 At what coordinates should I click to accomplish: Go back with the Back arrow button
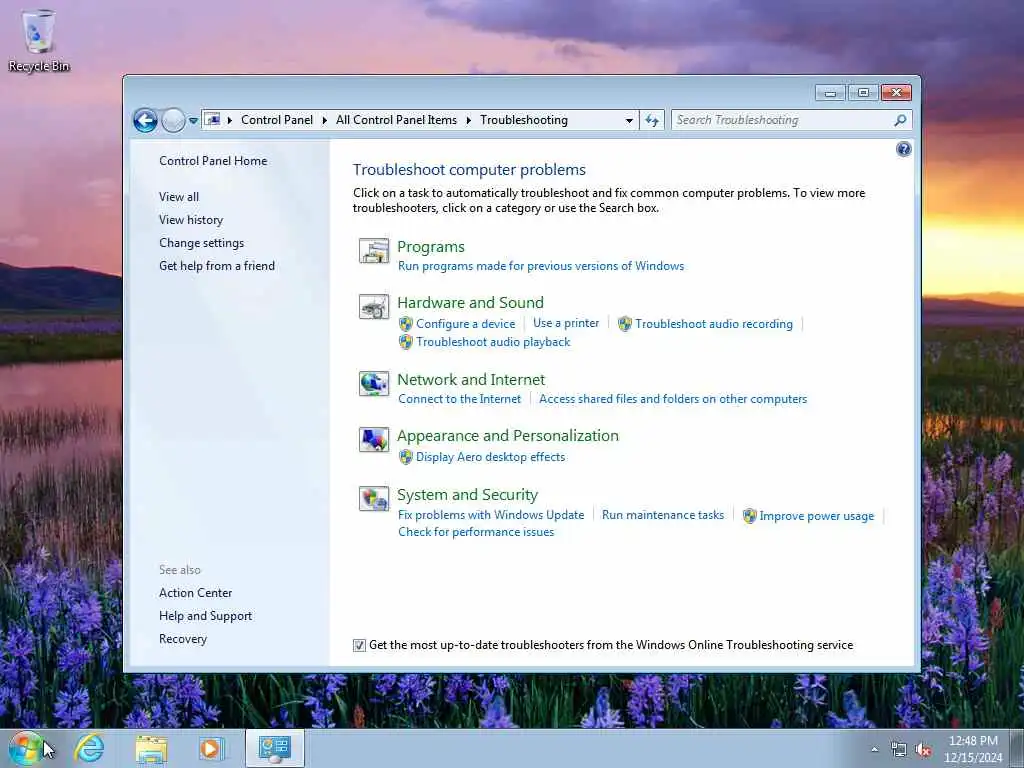[x=145, y=120]
